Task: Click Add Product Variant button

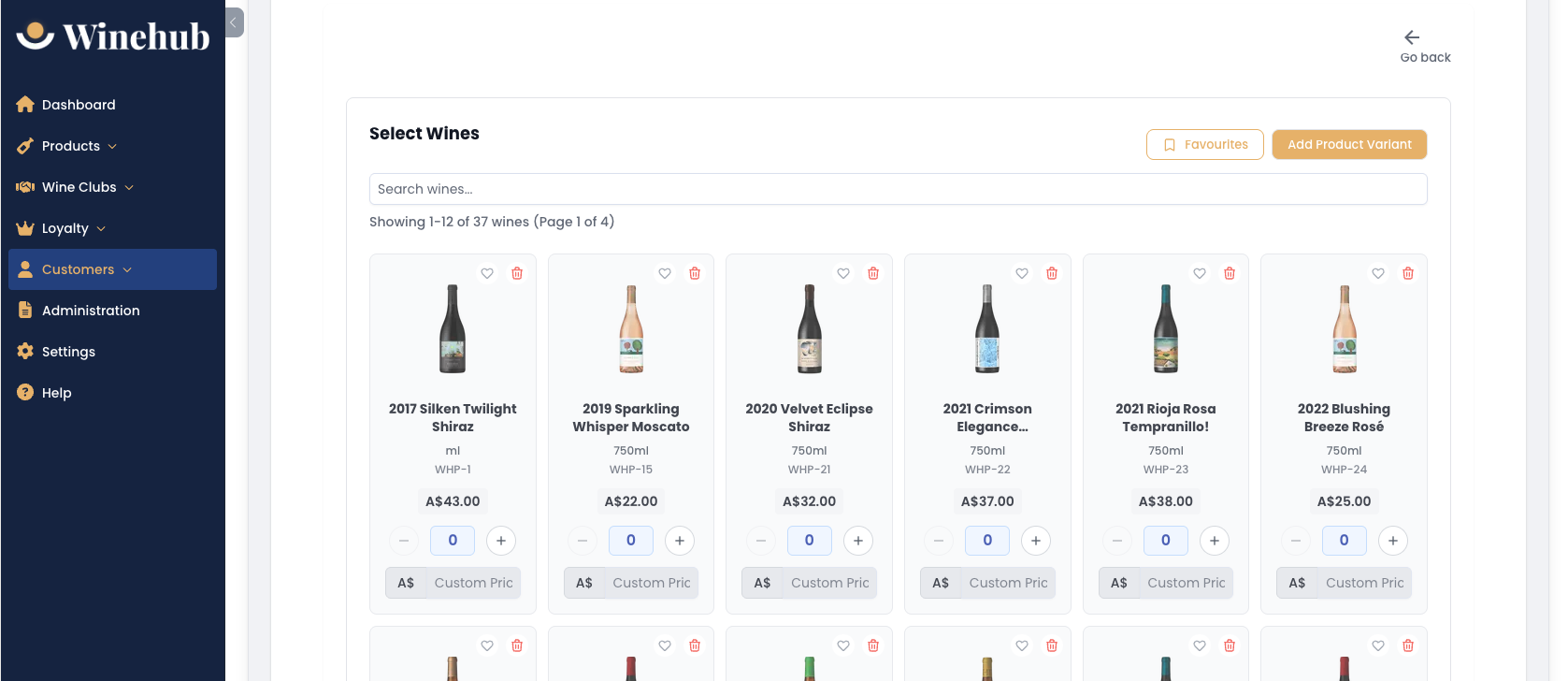Action: pos(1349,145)
